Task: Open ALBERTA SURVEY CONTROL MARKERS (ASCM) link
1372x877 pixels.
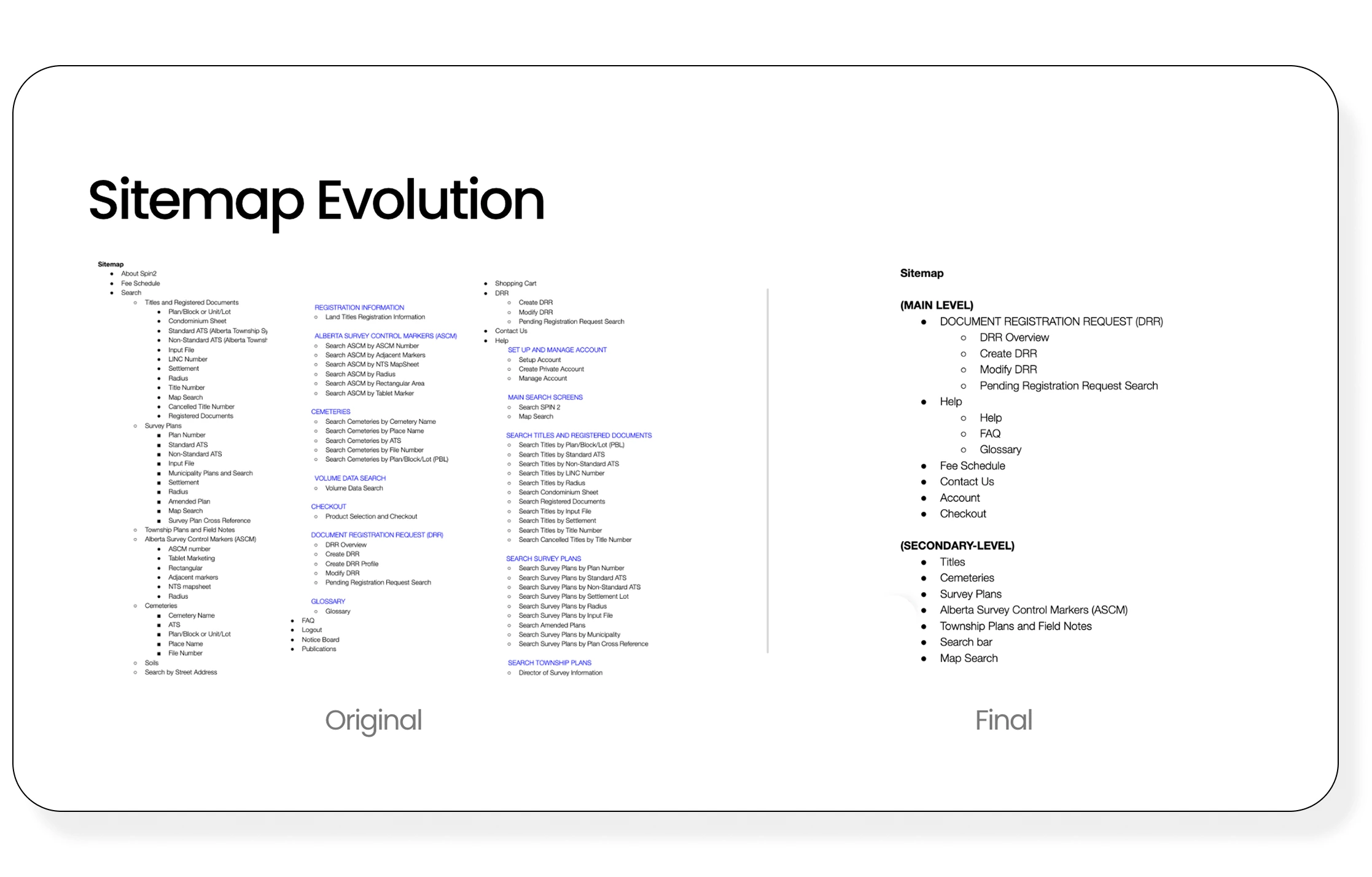Action: point(385,336)
